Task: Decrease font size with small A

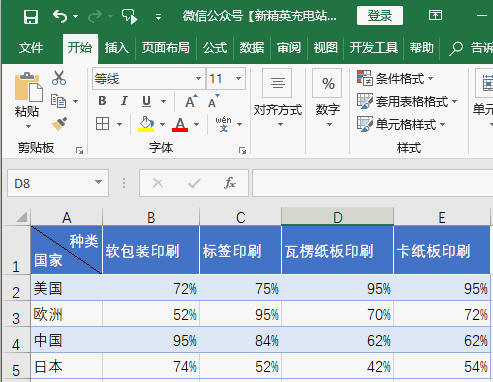Action: [x=213, y=101]
